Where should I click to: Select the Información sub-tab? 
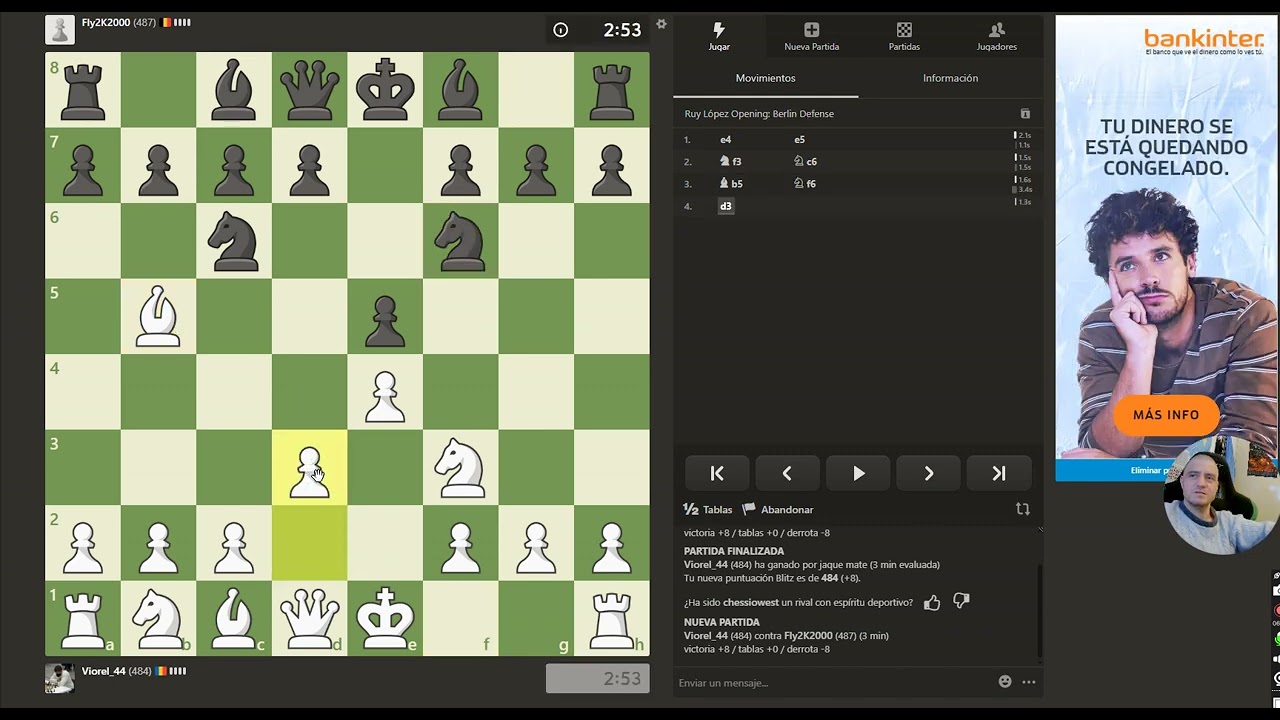point(950,78)
